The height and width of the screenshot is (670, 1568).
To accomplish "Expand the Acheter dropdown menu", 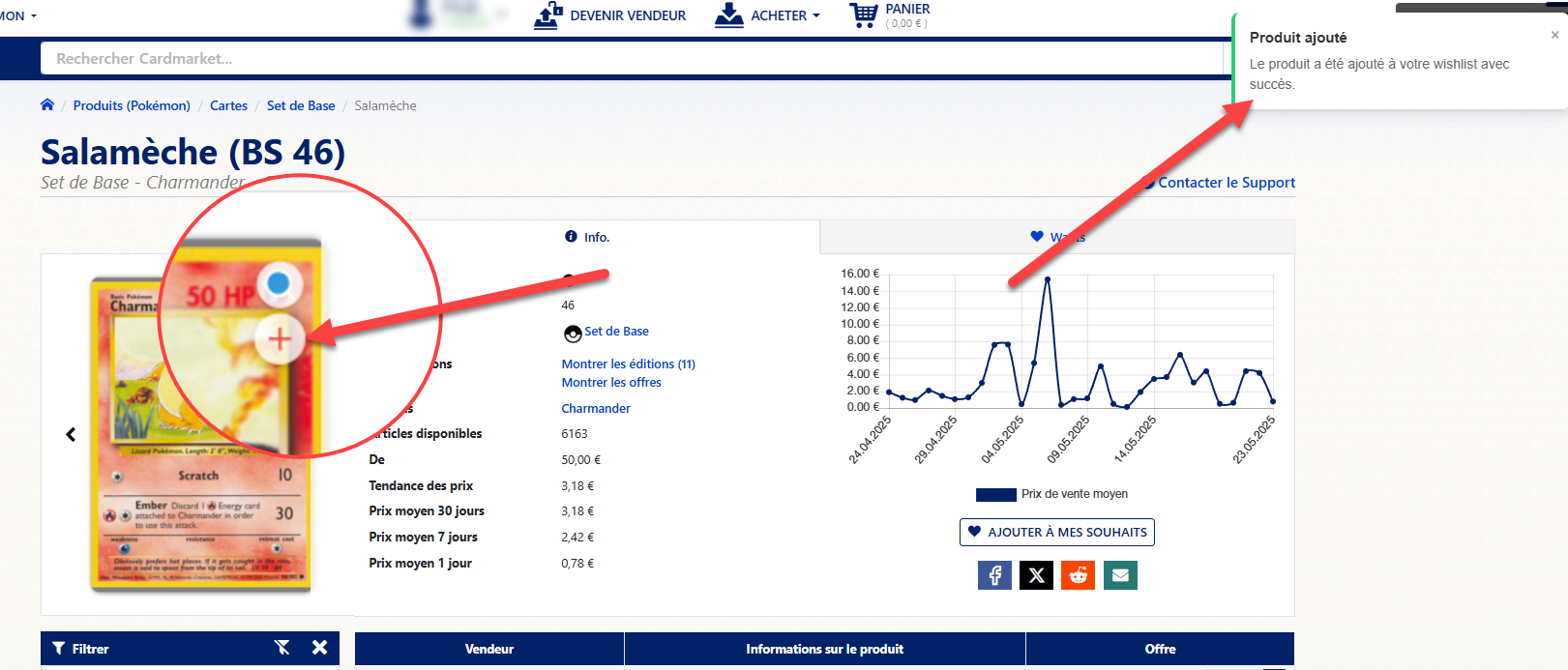I will point(768,15).
